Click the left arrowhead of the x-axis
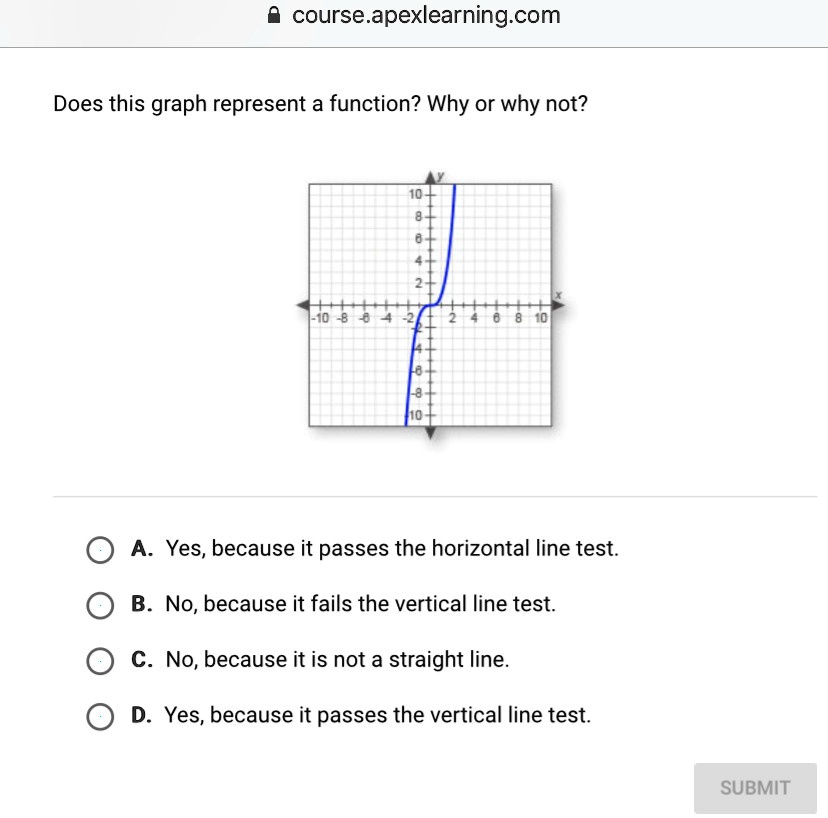This screenshot has height=818, width=828. coord(303,305)
